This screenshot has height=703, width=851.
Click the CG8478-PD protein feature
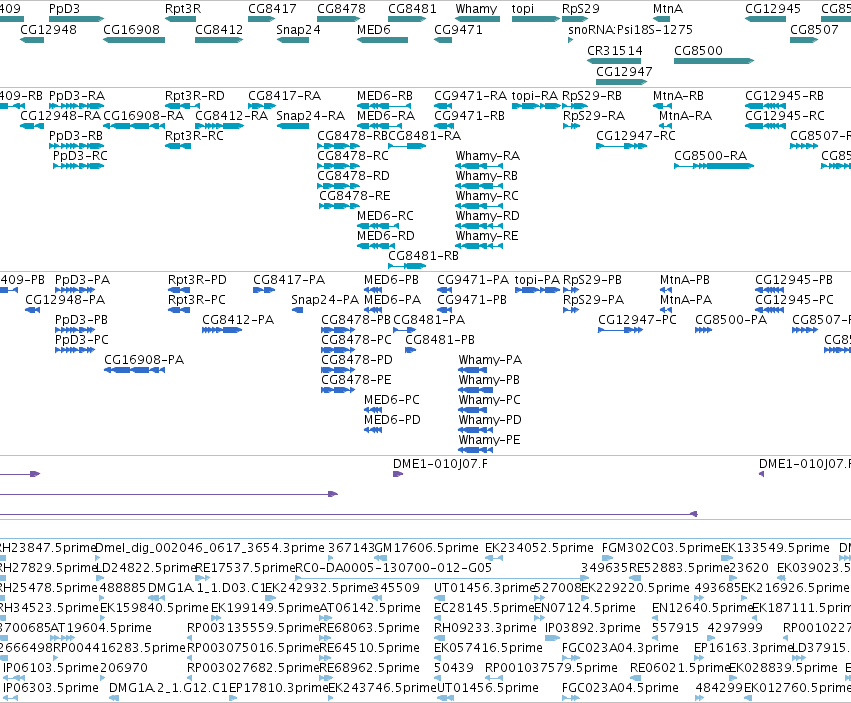pos(338,370)
